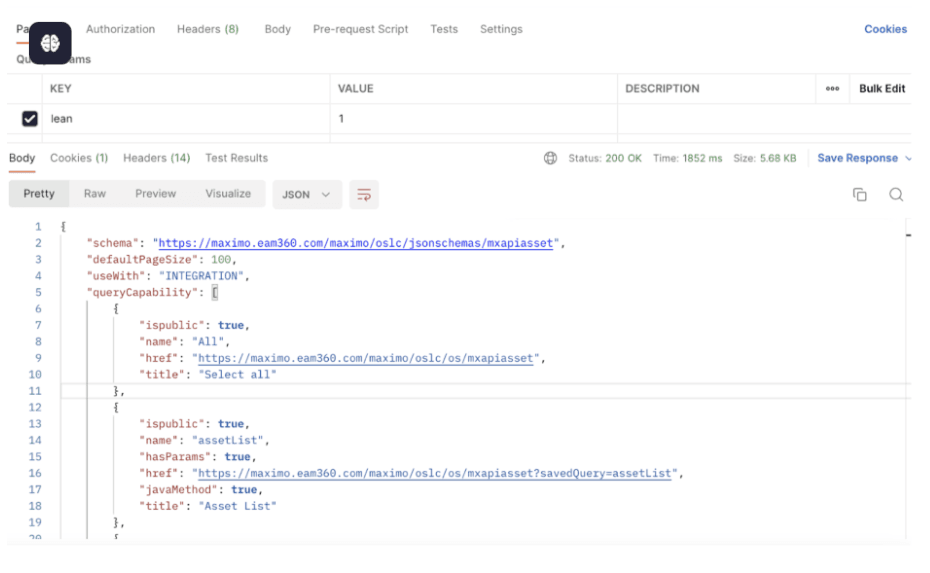Click the lean row description field
The height and width of the screenshot is (573, 930).
click(x=764, y=119)
